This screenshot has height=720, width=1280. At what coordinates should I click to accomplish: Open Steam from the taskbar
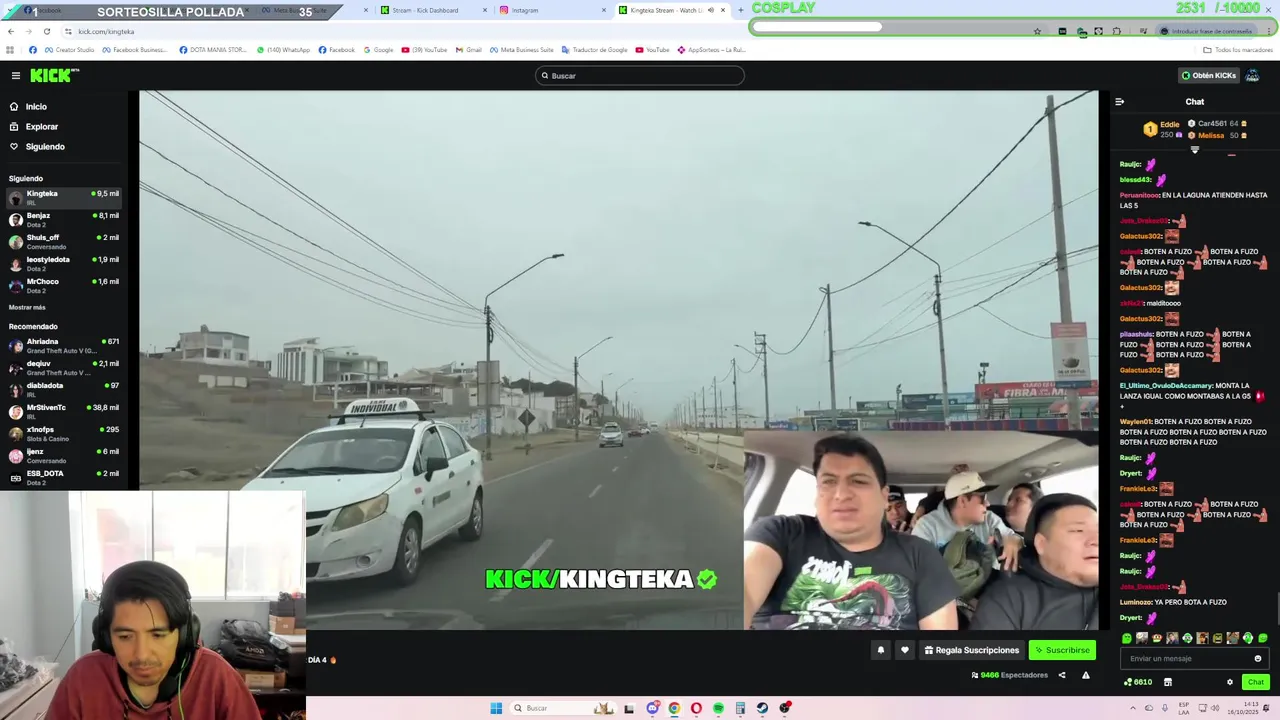pos(762,708)
